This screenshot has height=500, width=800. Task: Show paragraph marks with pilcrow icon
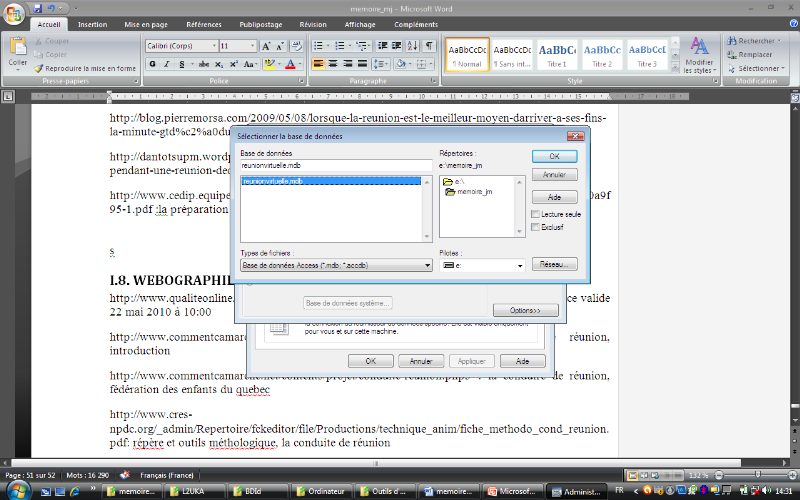pos(429,46)
